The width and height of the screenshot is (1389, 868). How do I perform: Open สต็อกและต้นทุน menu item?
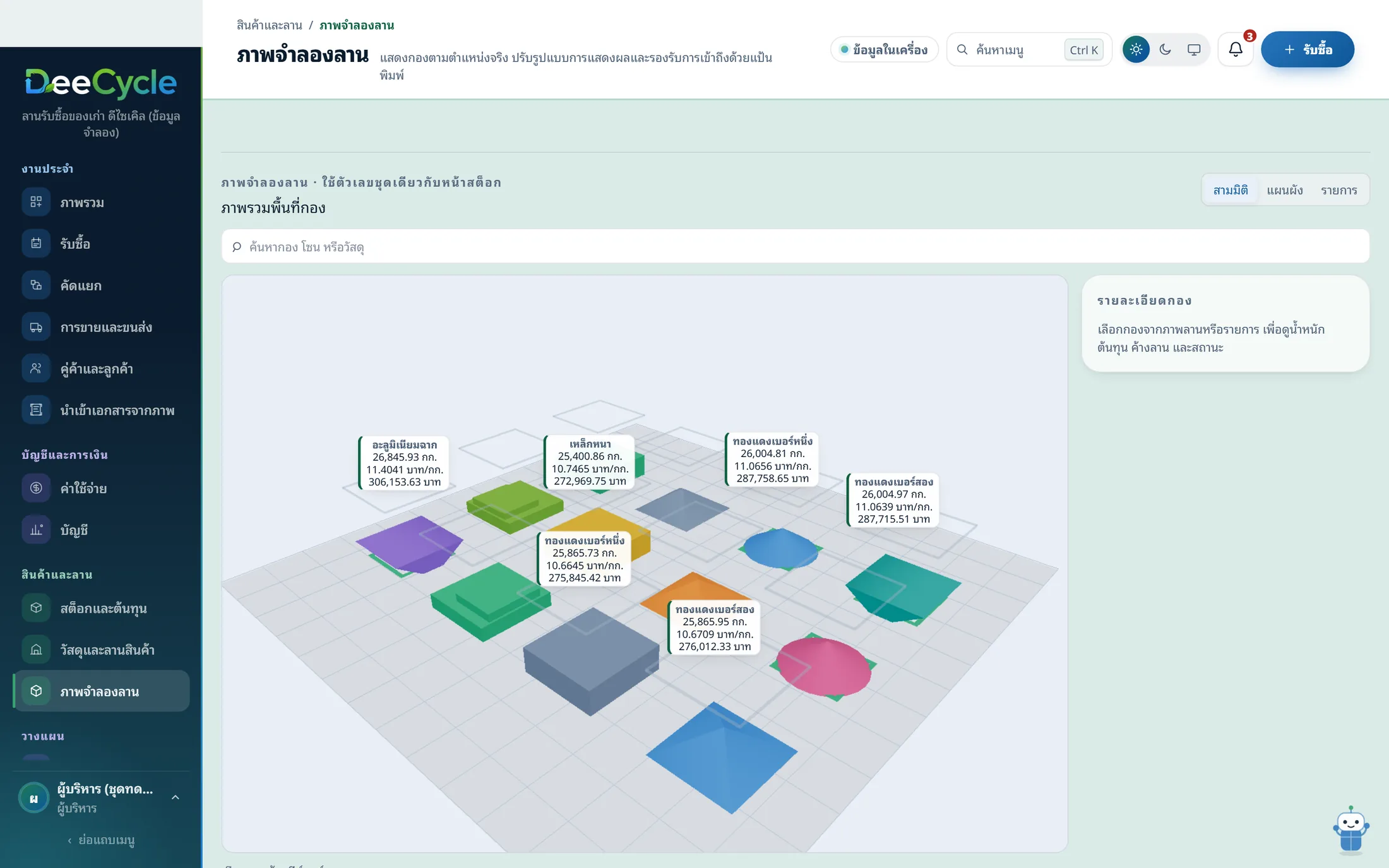pos(101,608)
